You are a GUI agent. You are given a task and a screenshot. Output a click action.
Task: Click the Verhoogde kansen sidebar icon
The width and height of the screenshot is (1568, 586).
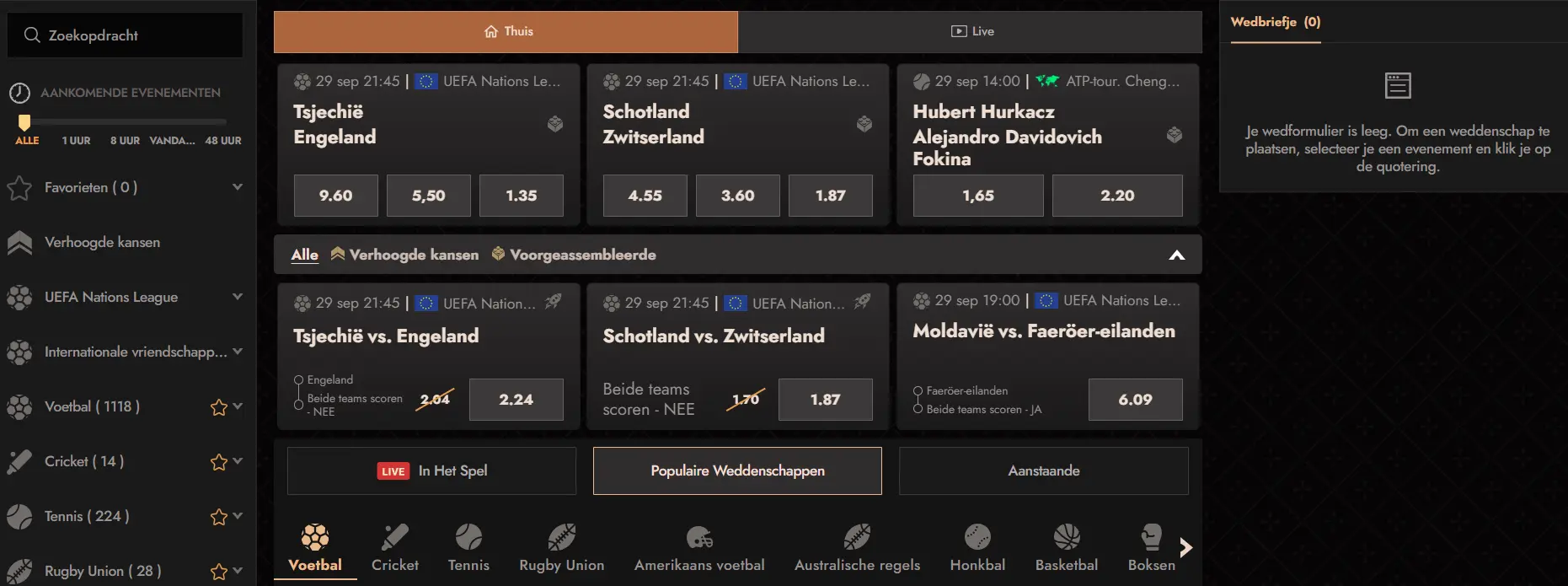click(x=19, y=243)
